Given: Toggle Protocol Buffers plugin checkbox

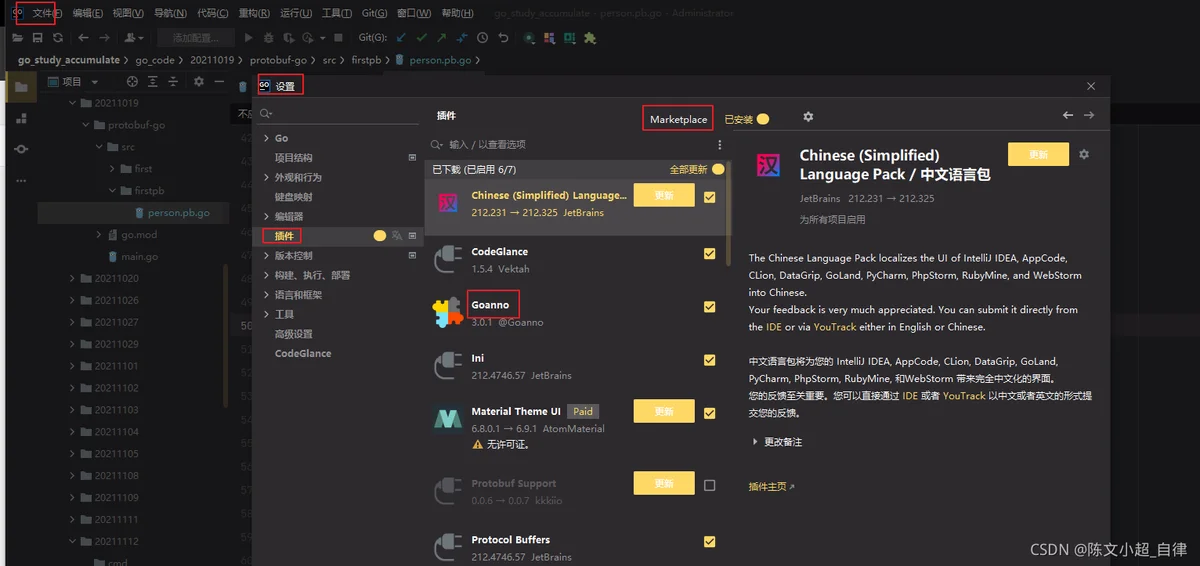Looking at the screenshot, I should (710, 542).
